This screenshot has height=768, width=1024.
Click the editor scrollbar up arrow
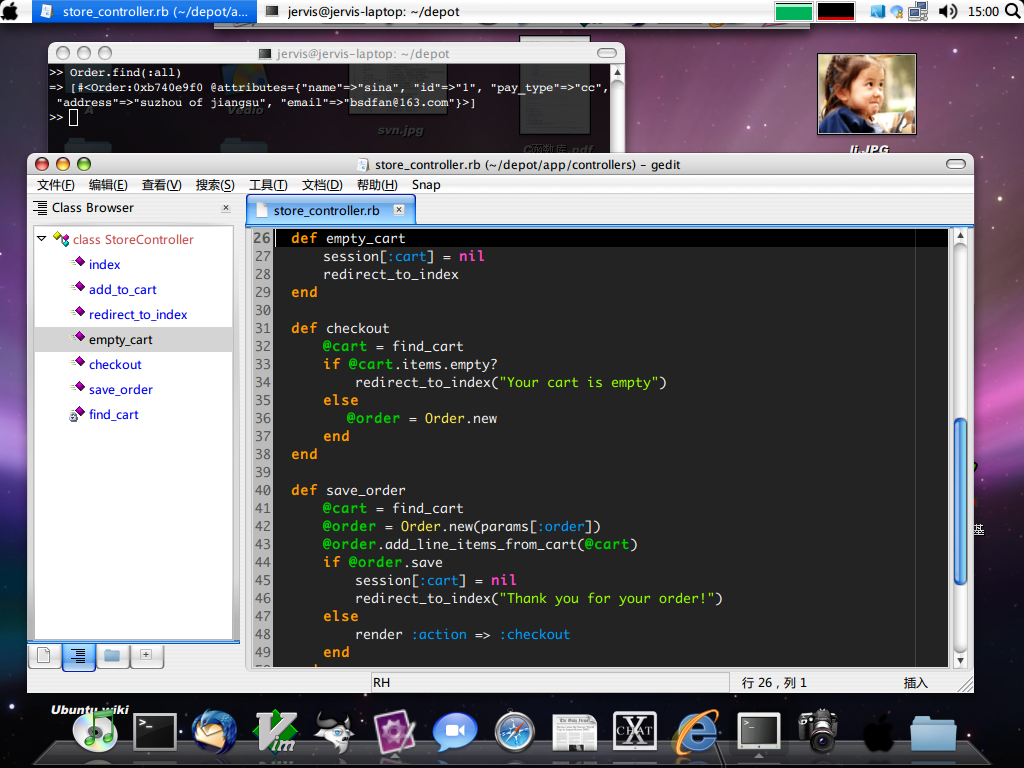(960, 235)
